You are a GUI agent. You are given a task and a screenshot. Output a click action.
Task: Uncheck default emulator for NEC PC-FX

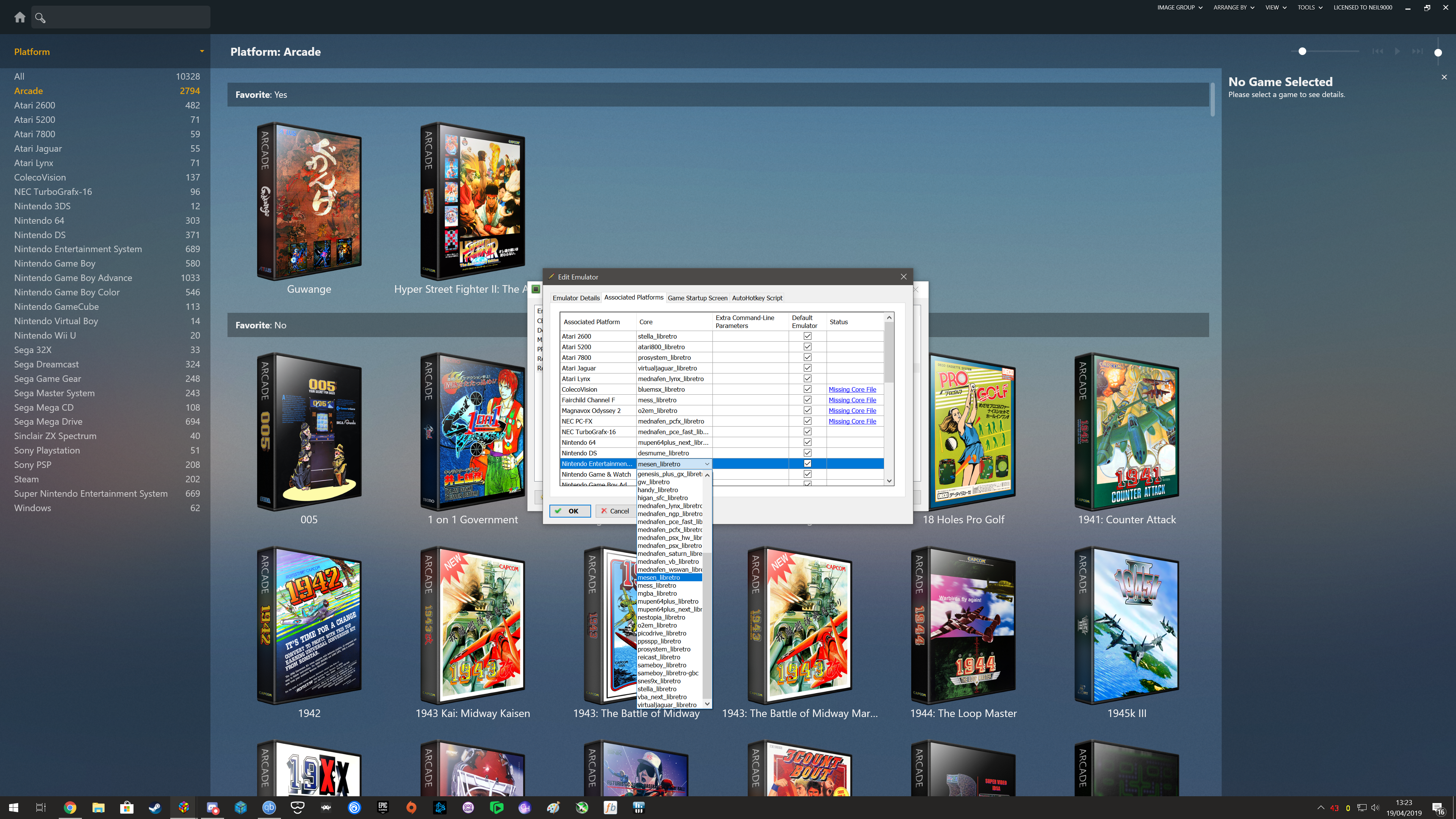point(807,420)
